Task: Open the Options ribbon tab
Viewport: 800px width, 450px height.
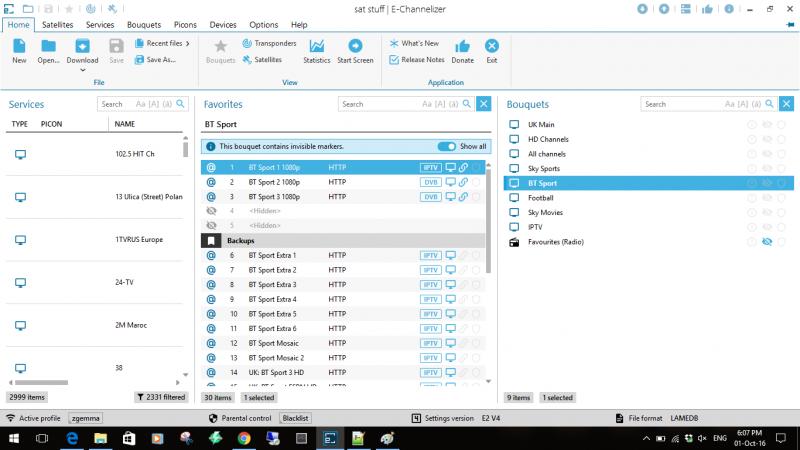Action: click(264, 24)
